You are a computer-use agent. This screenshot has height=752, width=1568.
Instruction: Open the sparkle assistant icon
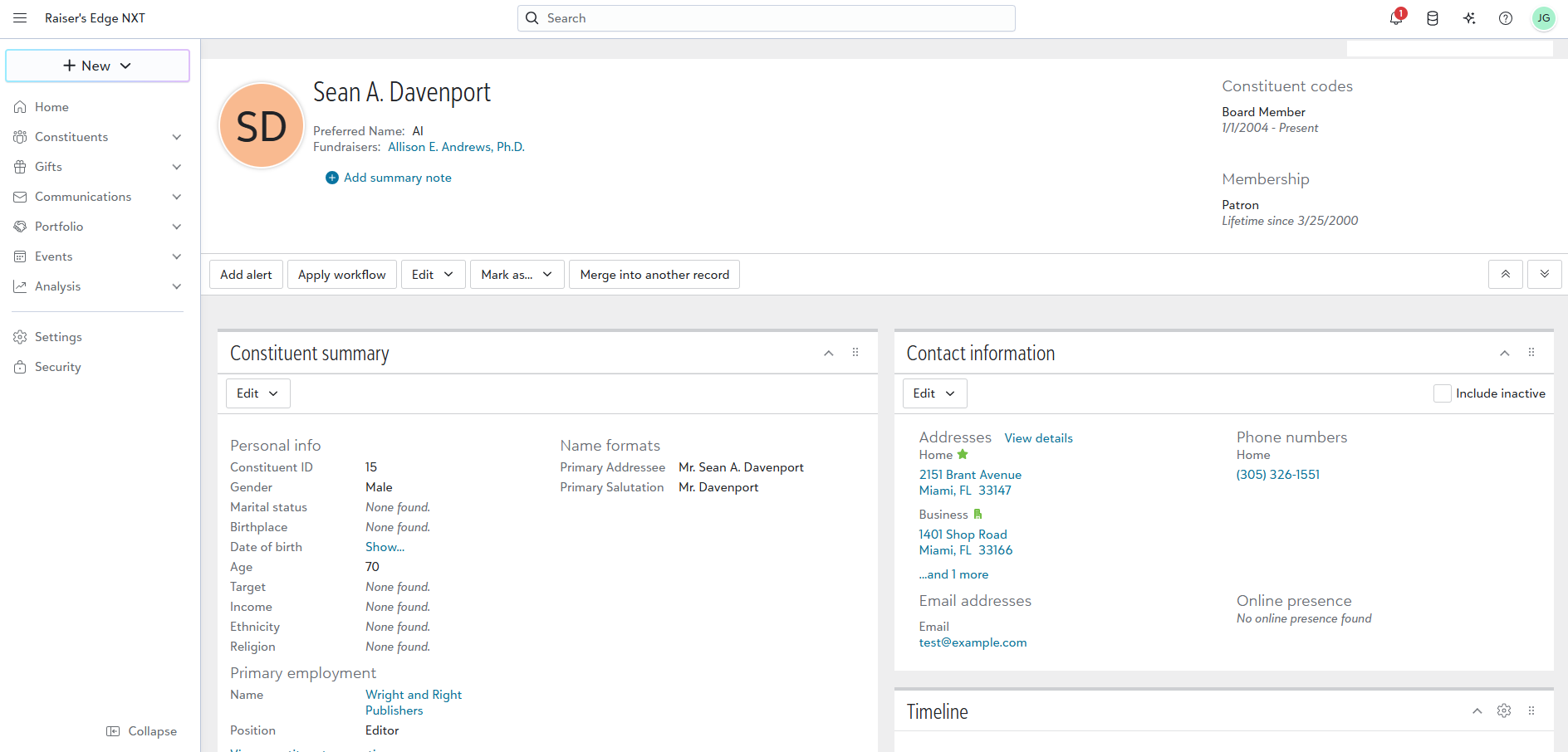(1469, 18)
